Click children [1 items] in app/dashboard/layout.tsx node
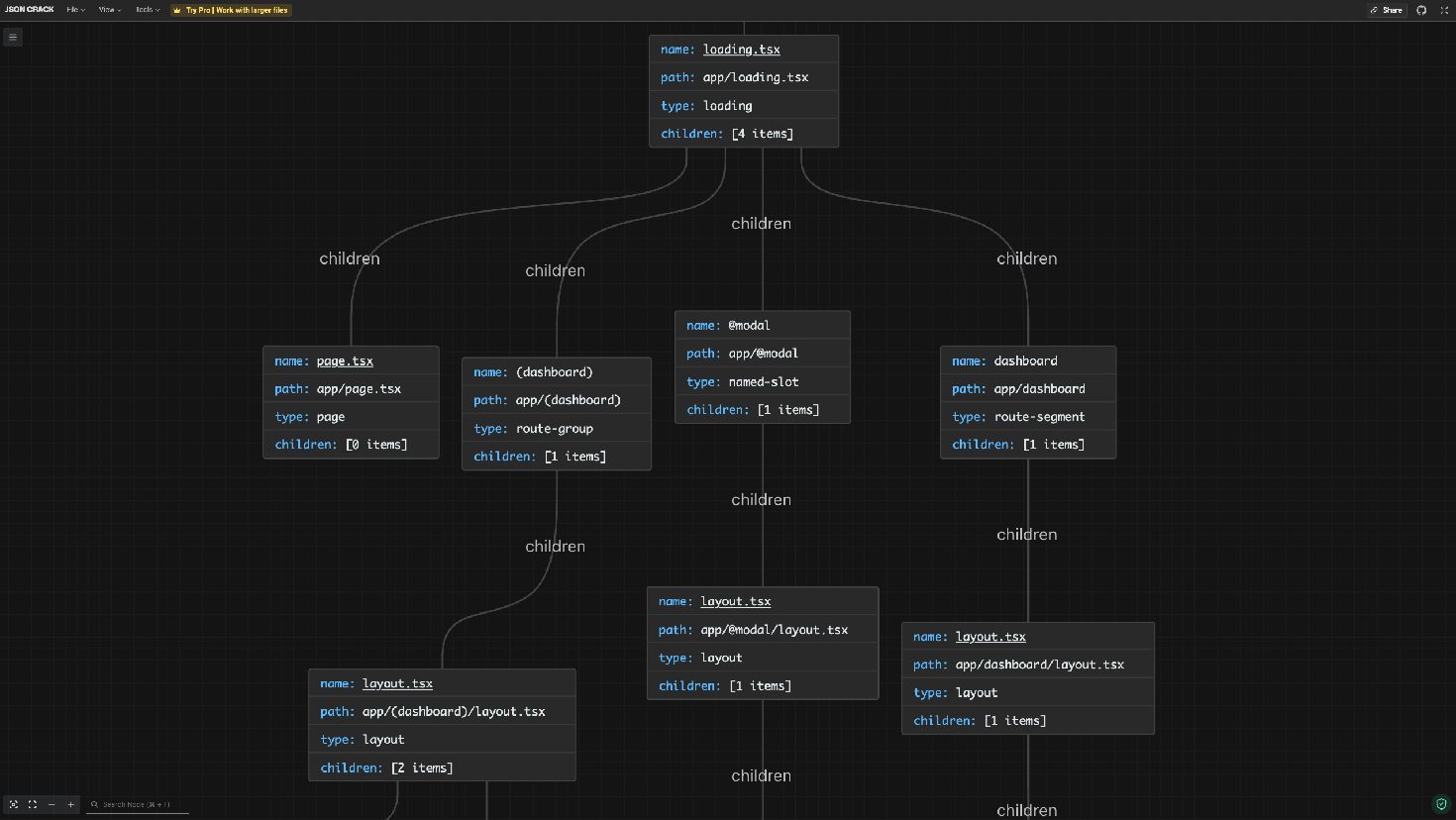1456x820 pixels. 1028,721
